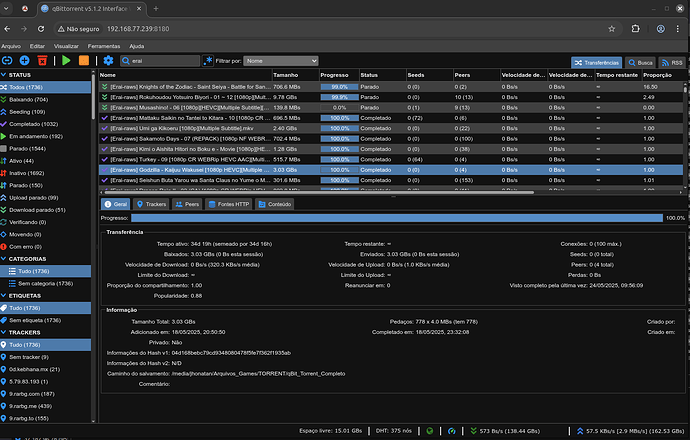This screenshot has width=690, height=440.
Task: Open the browser extensions puzzle icon
Action: click(635, 29)
